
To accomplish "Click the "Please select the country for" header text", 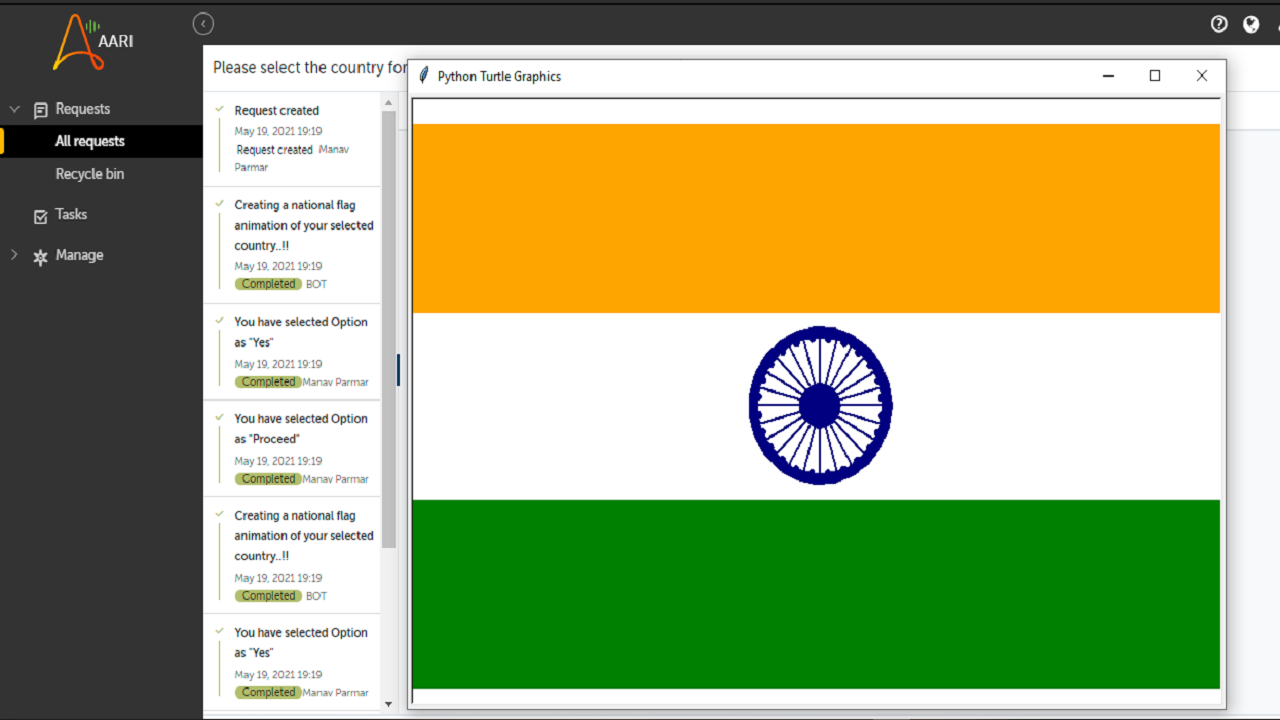I will click(311, 68).
